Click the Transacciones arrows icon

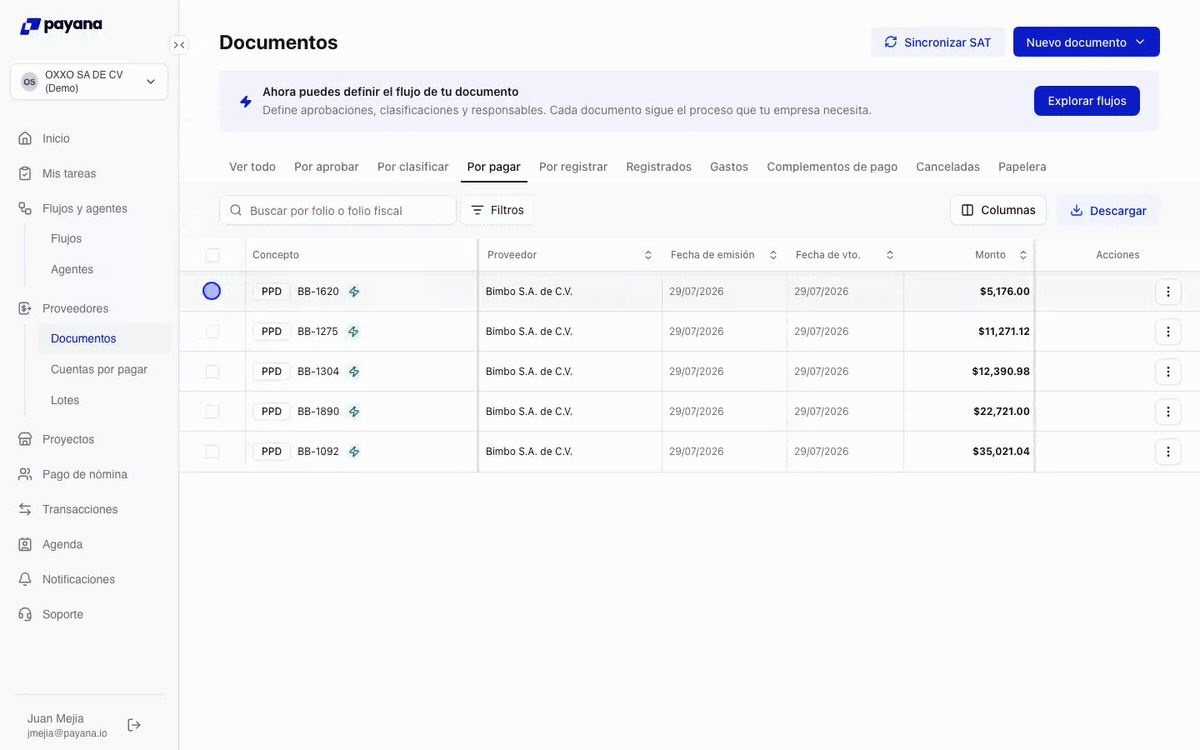pyautogui.click(x=25, y=509)
